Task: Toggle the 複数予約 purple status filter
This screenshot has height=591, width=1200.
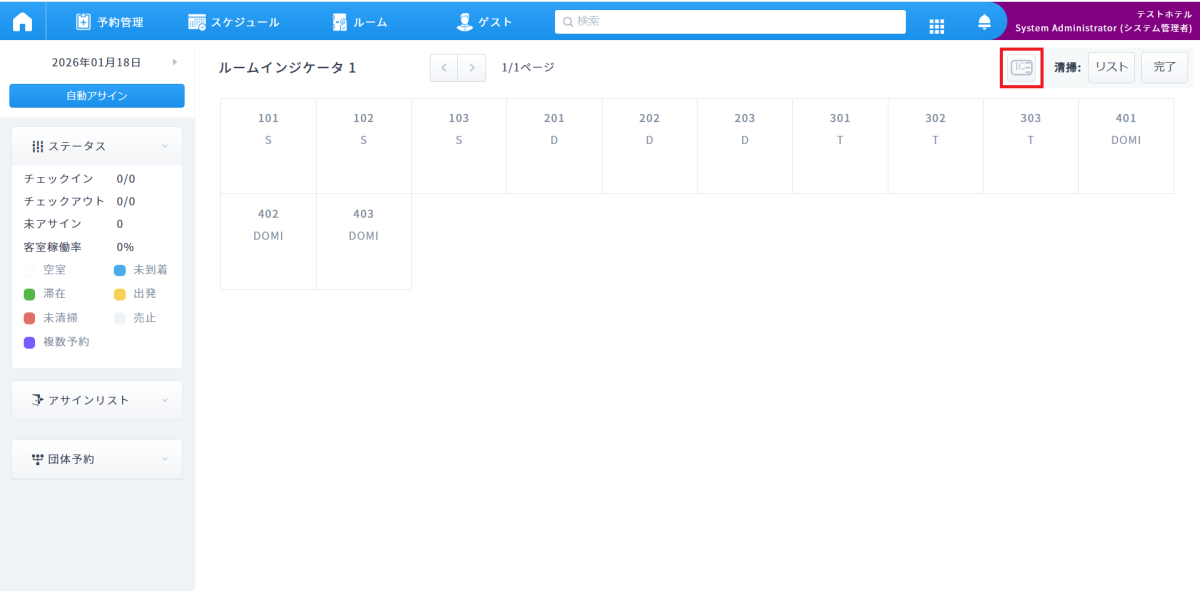Action: (57, 342)
